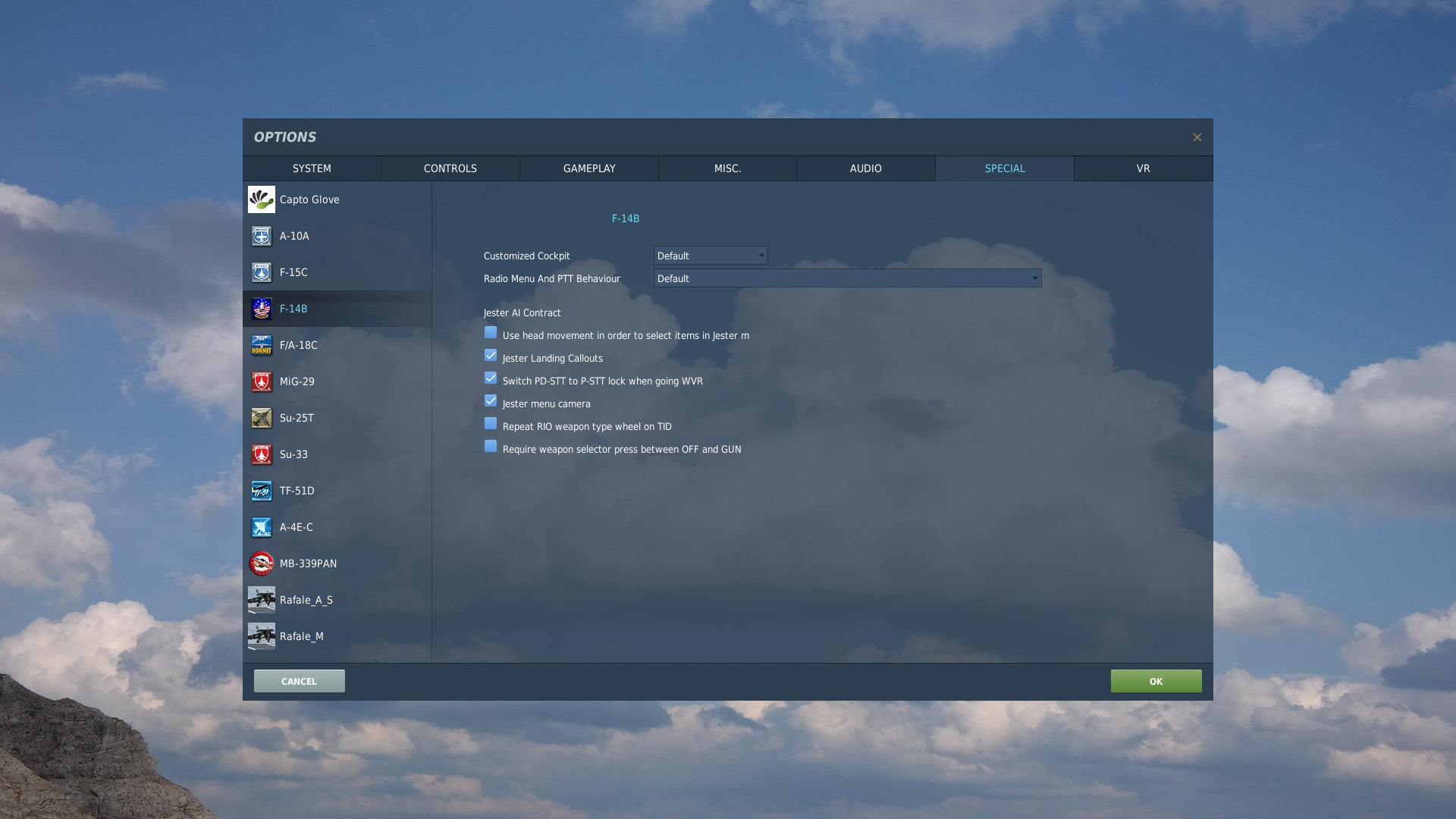Viewport: 1456px width, 819px height.
Task: Disable Jester menu camera option
Action: (491, 401)
